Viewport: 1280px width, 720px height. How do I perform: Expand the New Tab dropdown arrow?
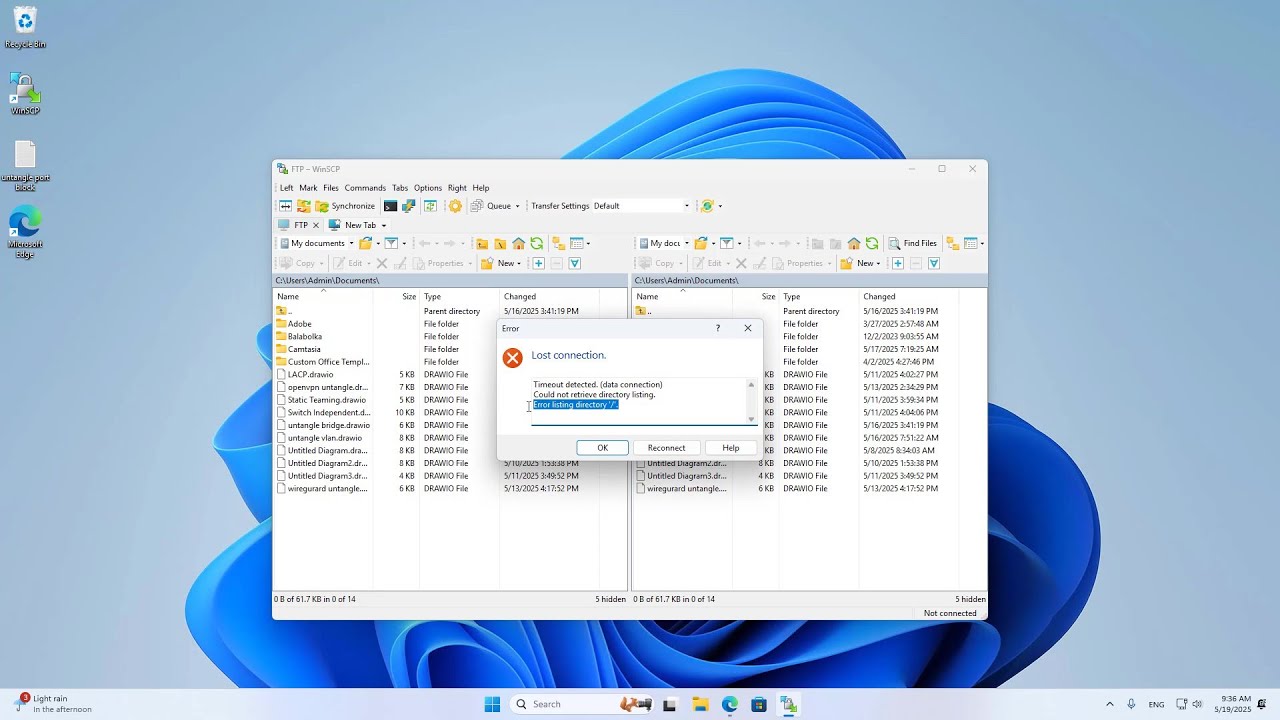[x=383, y=225]
